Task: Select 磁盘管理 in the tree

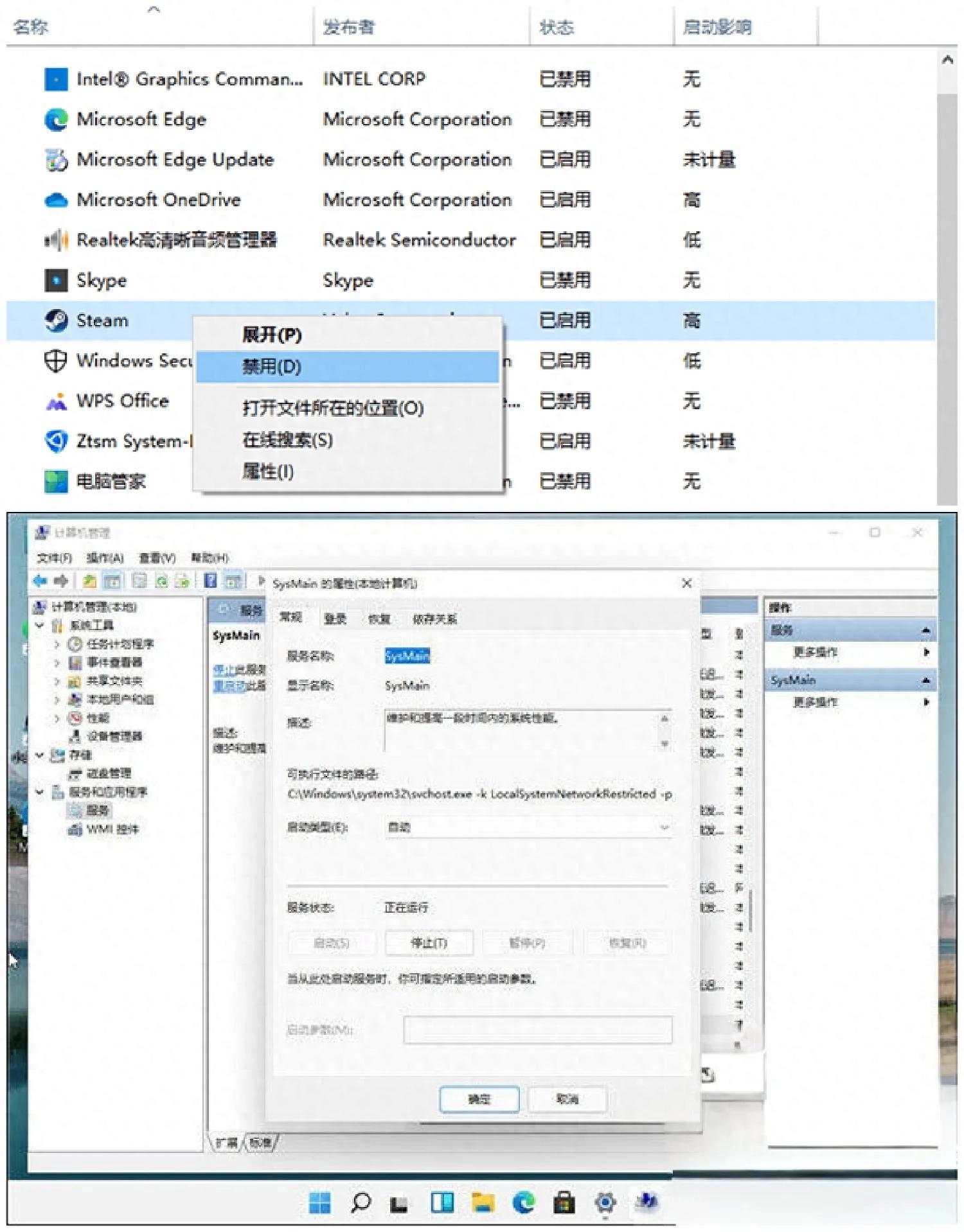Action: (109, 773)
